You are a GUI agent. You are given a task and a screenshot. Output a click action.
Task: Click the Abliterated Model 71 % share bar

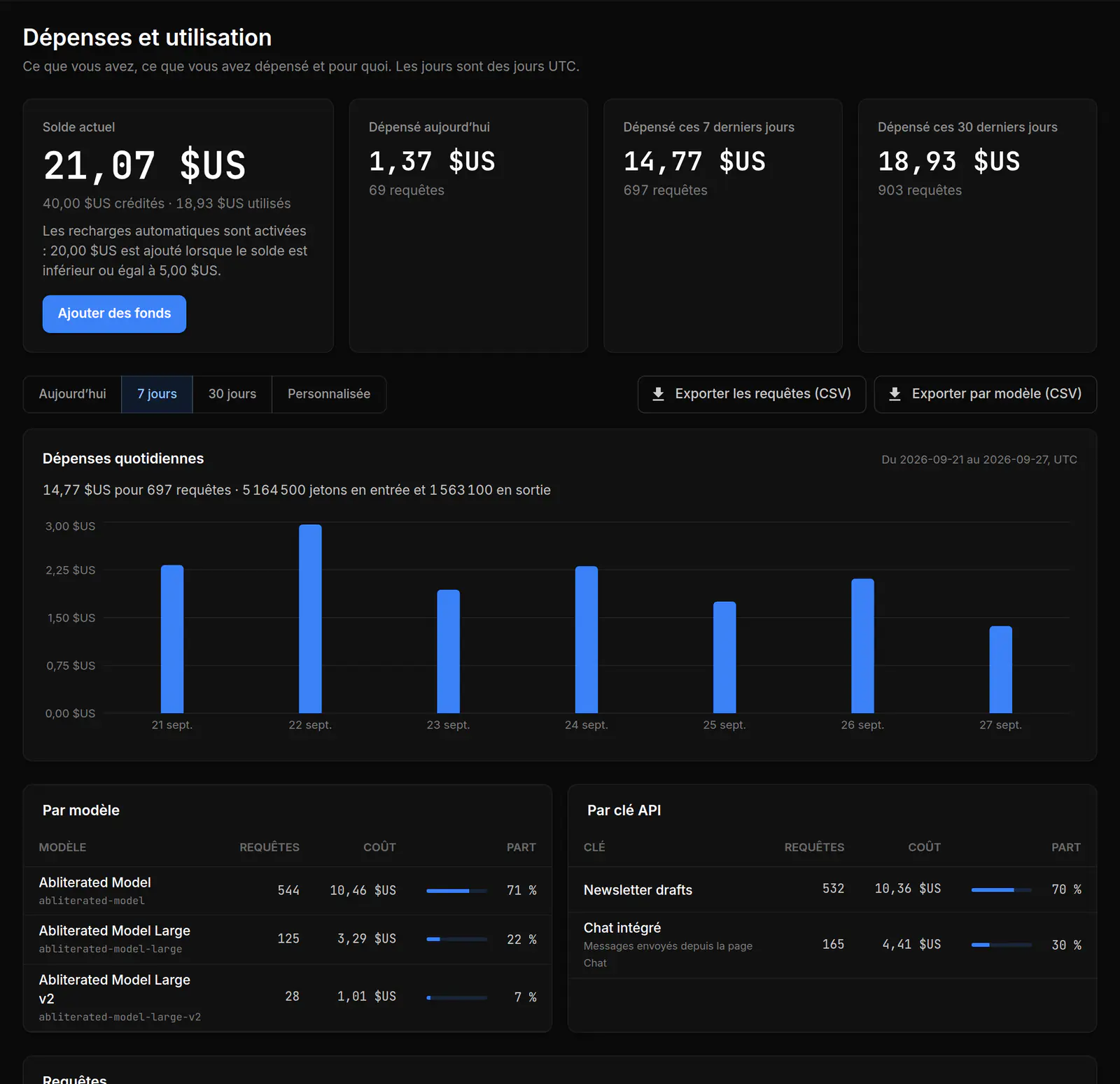pos(457,891)
